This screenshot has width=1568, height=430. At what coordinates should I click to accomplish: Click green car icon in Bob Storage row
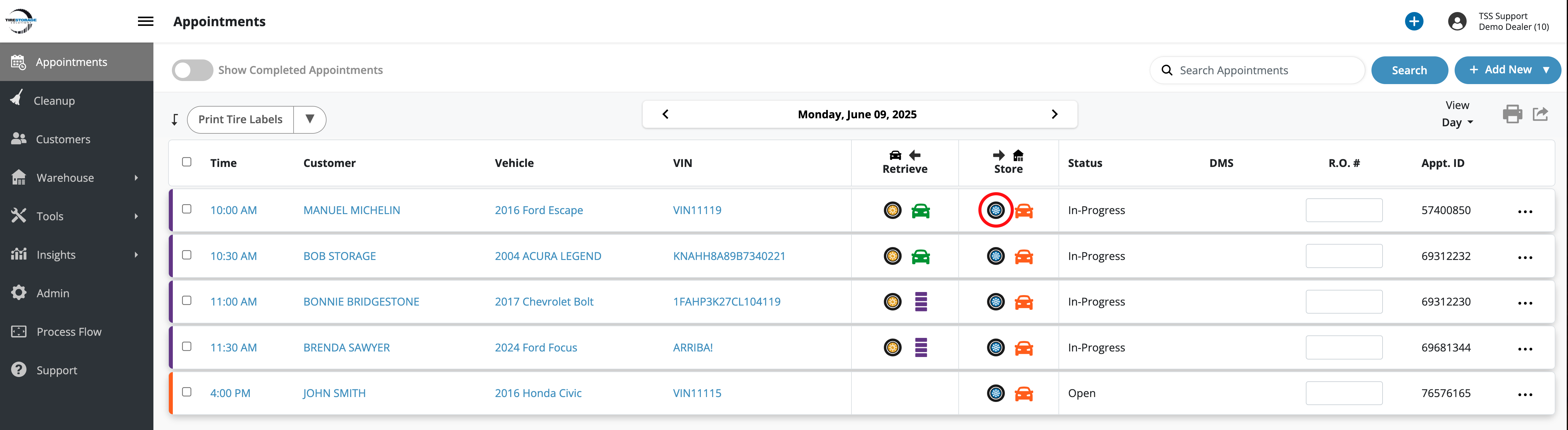tap(920, 257)
